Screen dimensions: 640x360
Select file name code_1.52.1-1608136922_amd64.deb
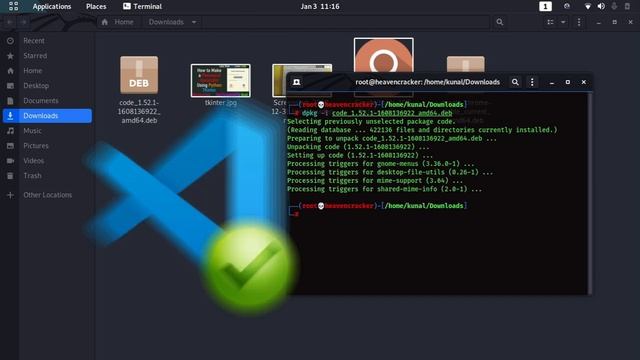pos(139,111)
